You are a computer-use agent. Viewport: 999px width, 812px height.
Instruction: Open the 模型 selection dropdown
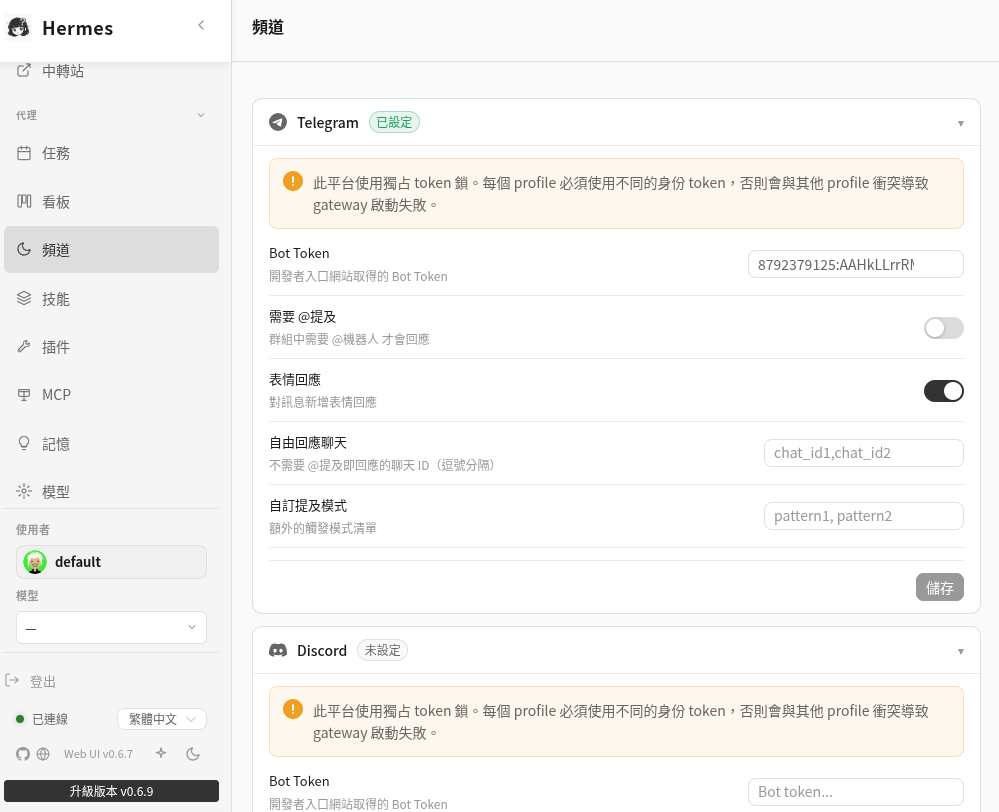pos(111,628)
